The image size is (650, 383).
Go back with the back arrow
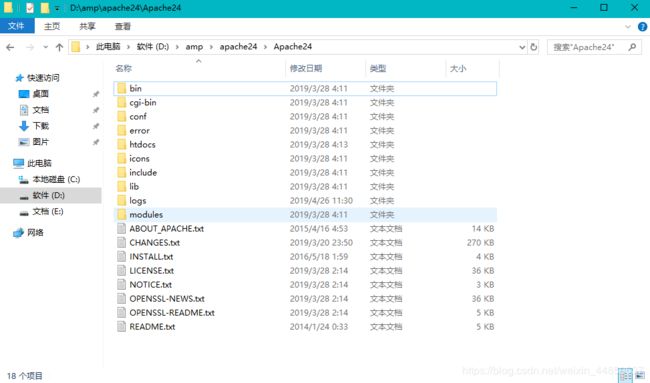pos(10,47)
